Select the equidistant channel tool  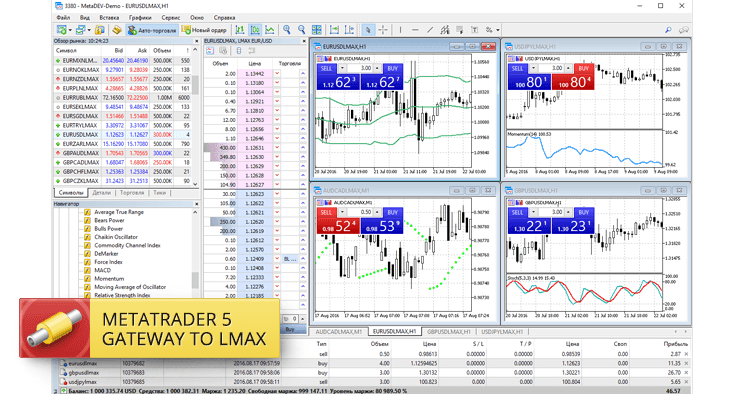click(445, 30)
